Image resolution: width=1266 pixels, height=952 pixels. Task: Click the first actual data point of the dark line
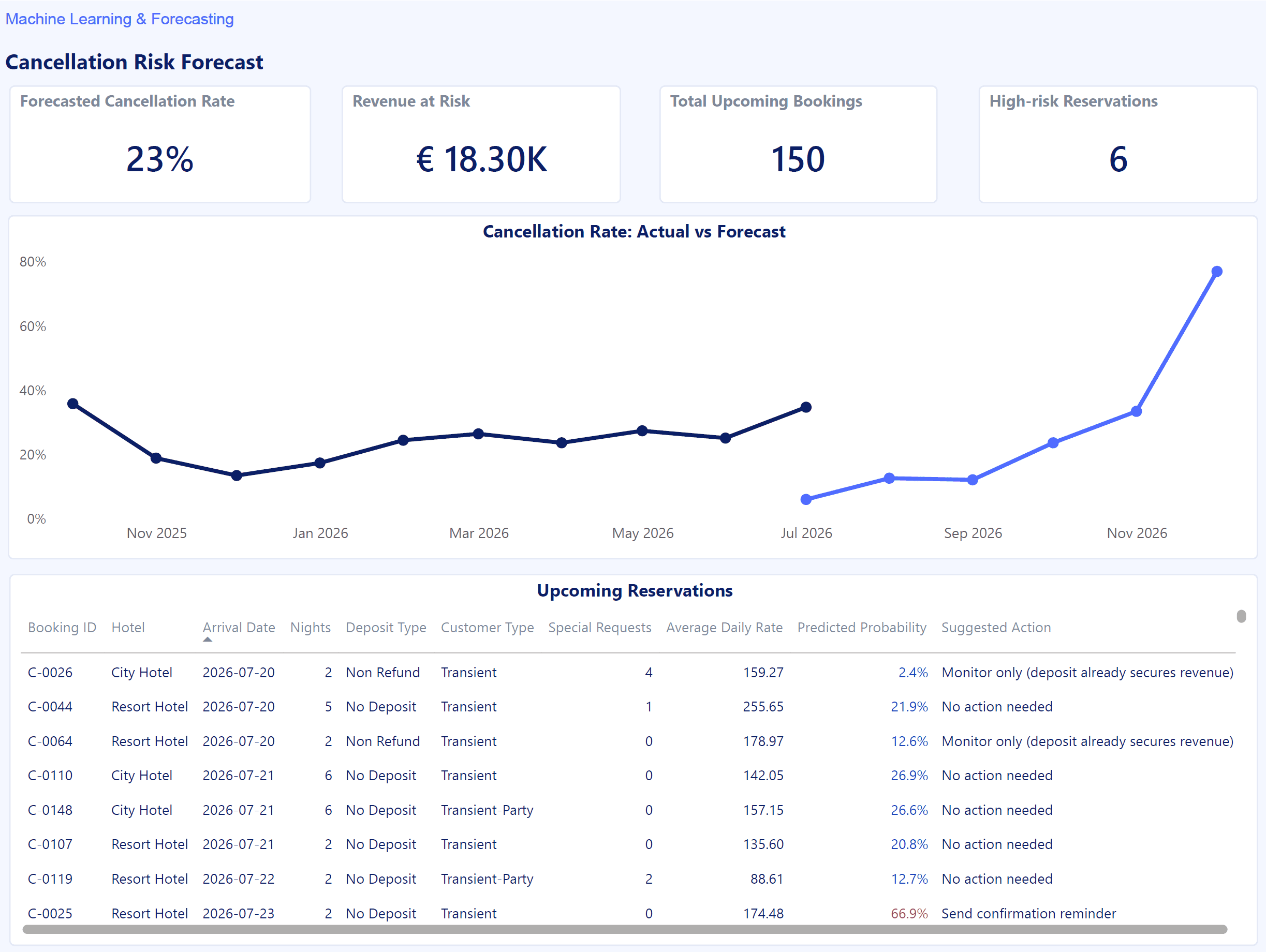pyautogui.click(x=72, y=404)
